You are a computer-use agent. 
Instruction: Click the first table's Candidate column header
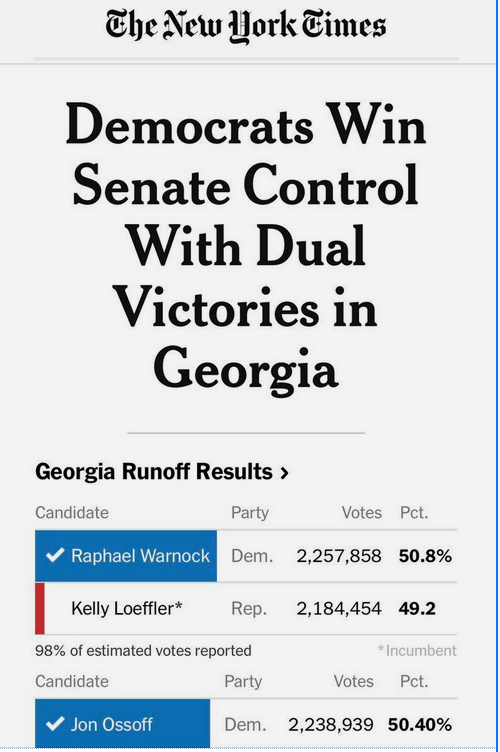tap(72, 513)
